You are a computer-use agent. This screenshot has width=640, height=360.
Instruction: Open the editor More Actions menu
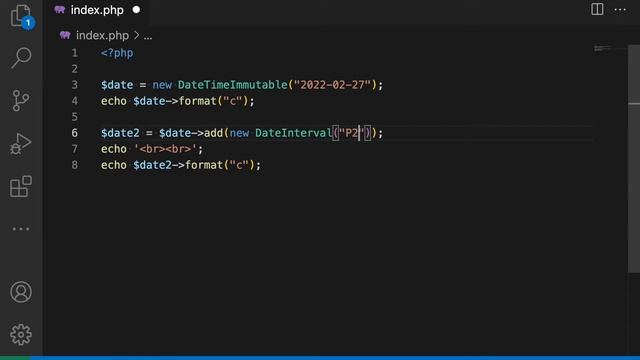(x=620, y=10)
